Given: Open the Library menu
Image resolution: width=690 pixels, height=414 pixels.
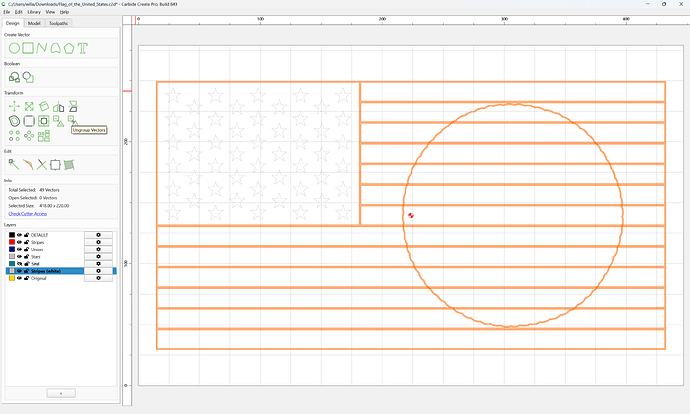Looking at the screenshot, I should pyautogui.click(x=34, y=12).
